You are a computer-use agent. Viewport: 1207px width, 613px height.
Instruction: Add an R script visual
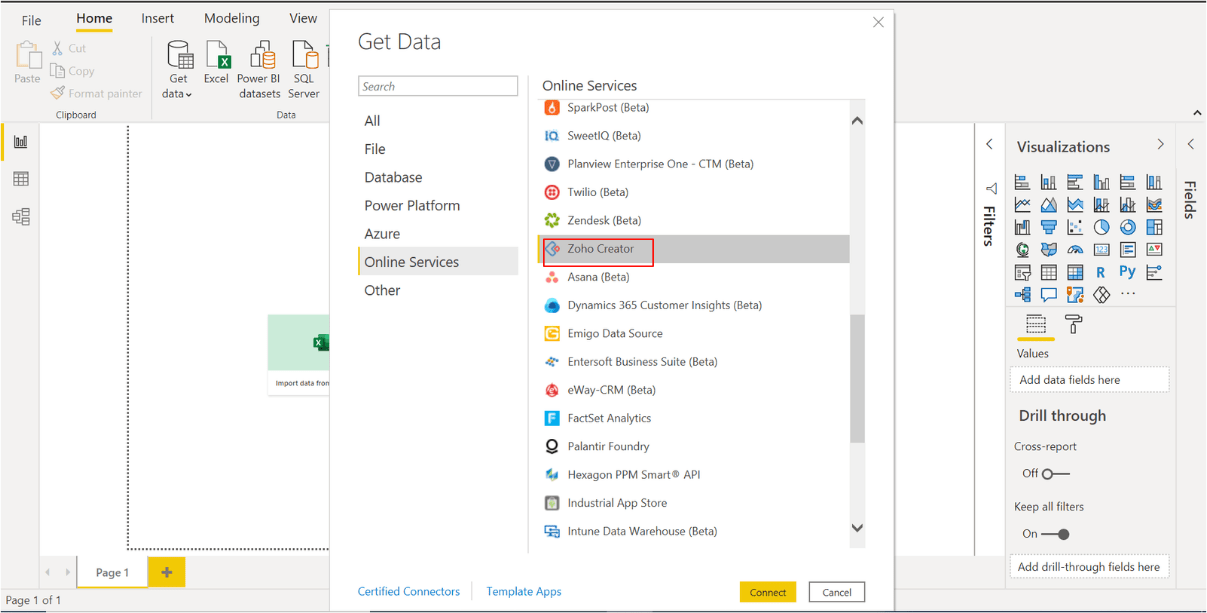(x=1101, y=270)
